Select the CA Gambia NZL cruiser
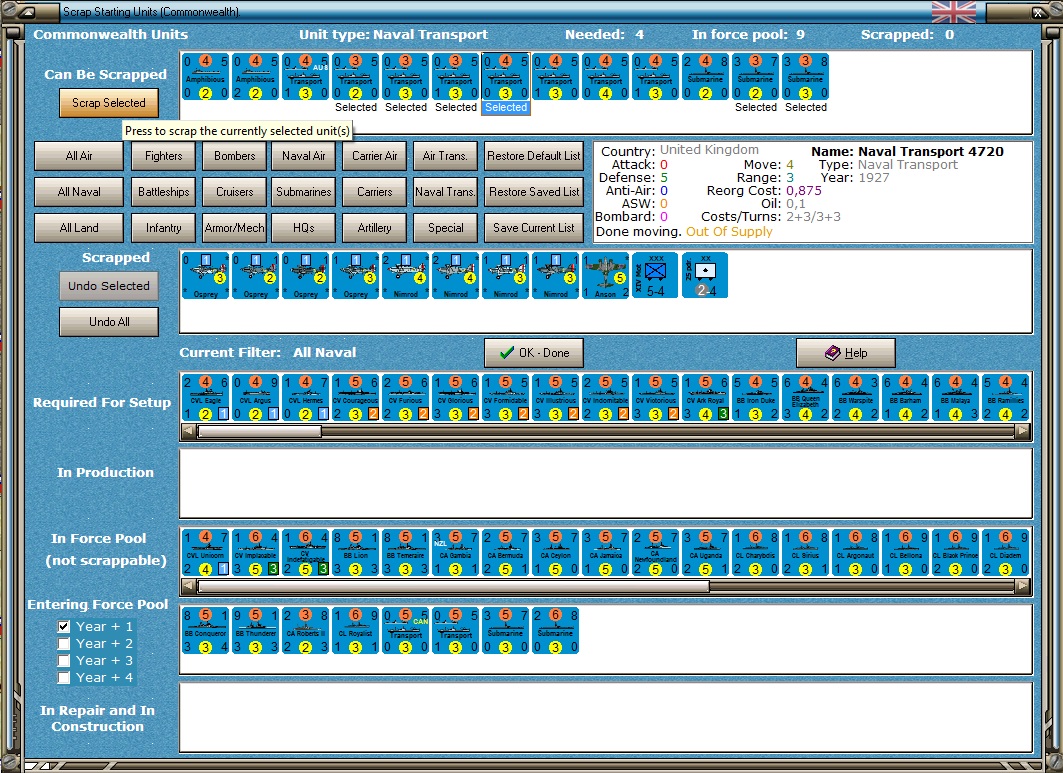This screenshot has width=1063, height=773. click(x=456, y=553)
